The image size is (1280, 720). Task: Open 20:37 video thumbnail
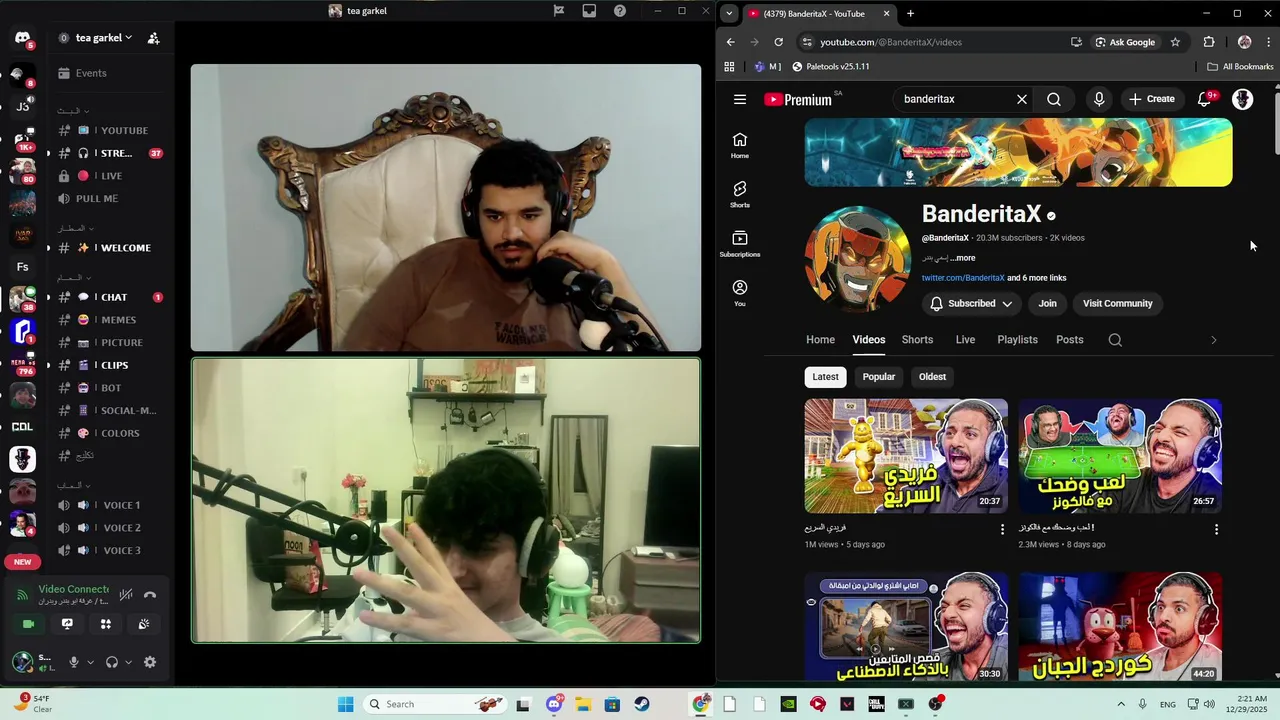906,456
